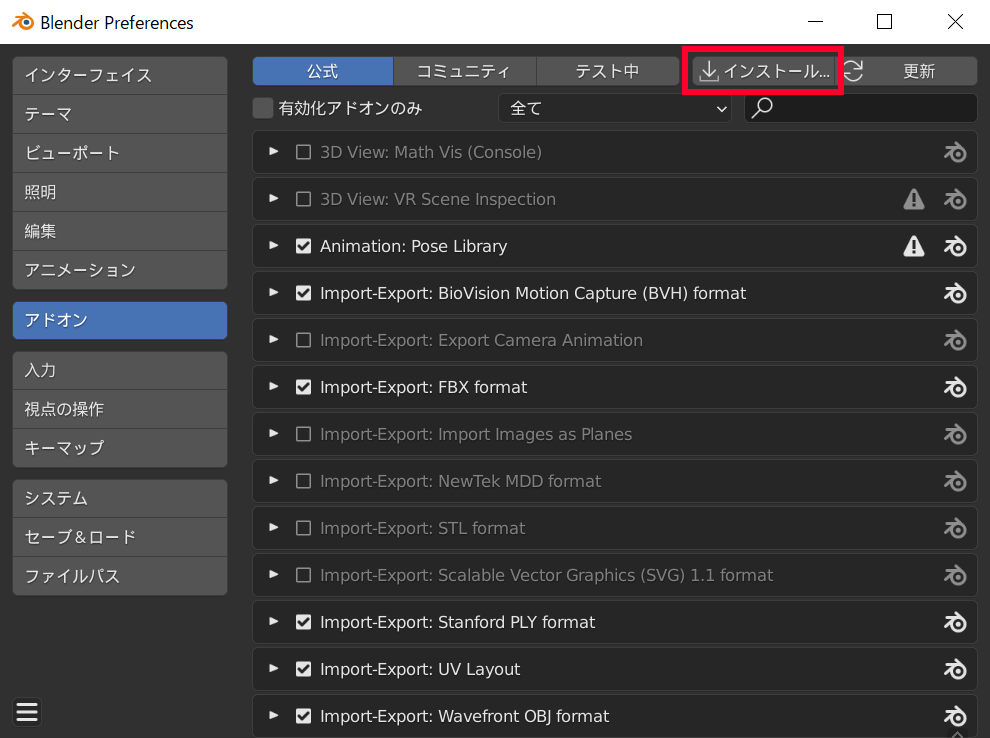Enable the 3D View: Math Vis (Console) addon
990x738 pixels.
point(304,152)
